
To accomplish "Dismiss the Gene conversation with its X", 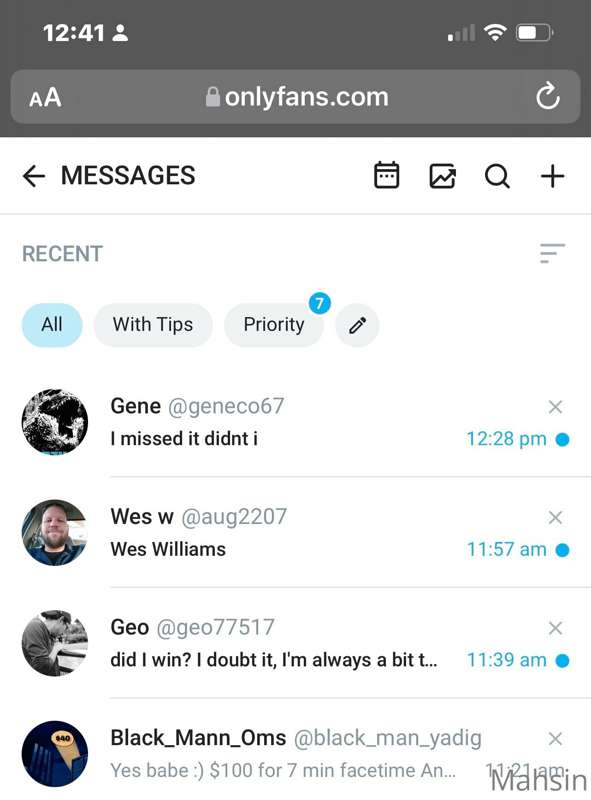I will 555,407.
